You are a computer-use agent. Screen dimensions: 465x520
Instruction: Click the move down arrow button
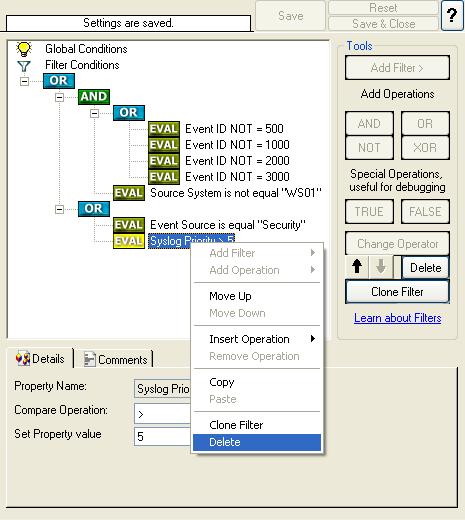(x=381, y=267)
